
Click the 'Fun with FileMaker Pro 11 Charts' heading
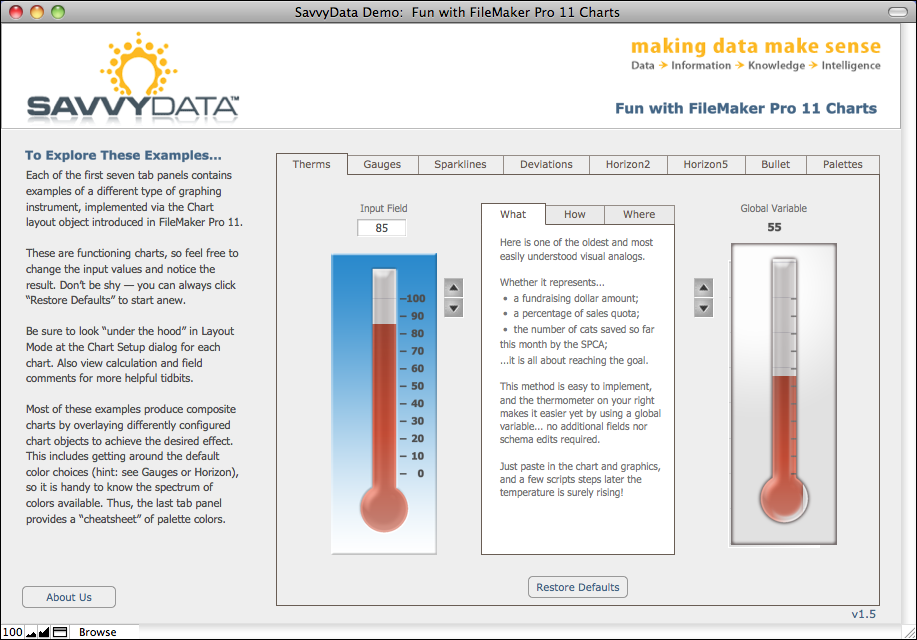tap(746, 108)
